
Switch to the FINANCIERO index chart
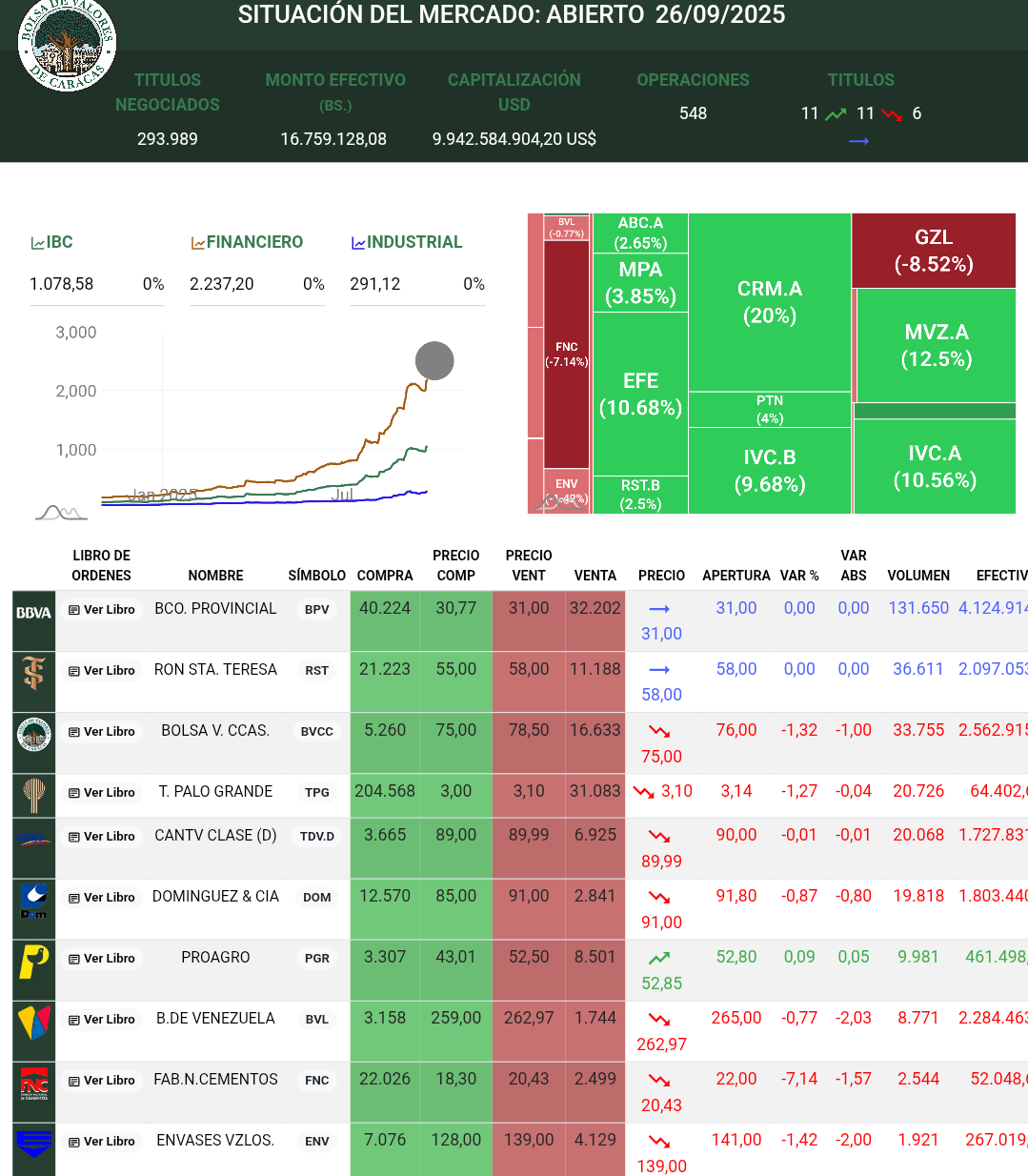tap(247, 242)
